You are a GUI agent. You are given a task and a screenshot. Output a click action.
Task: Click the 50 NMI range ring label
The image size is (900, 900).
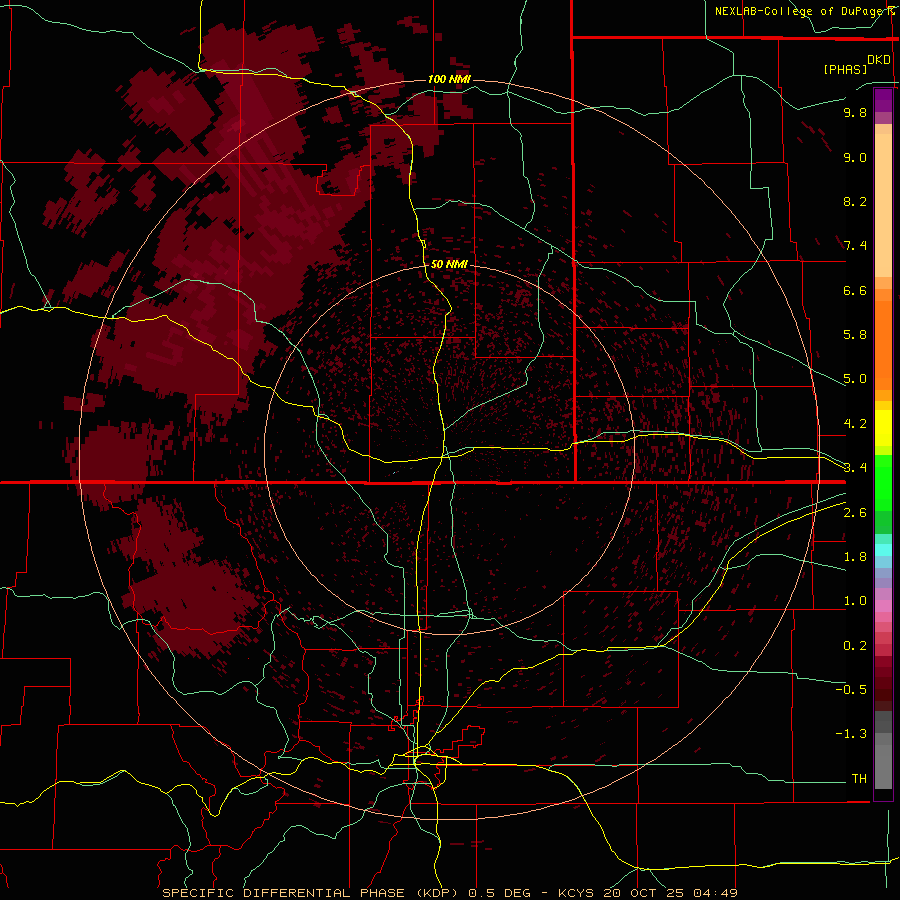[449, 264]
